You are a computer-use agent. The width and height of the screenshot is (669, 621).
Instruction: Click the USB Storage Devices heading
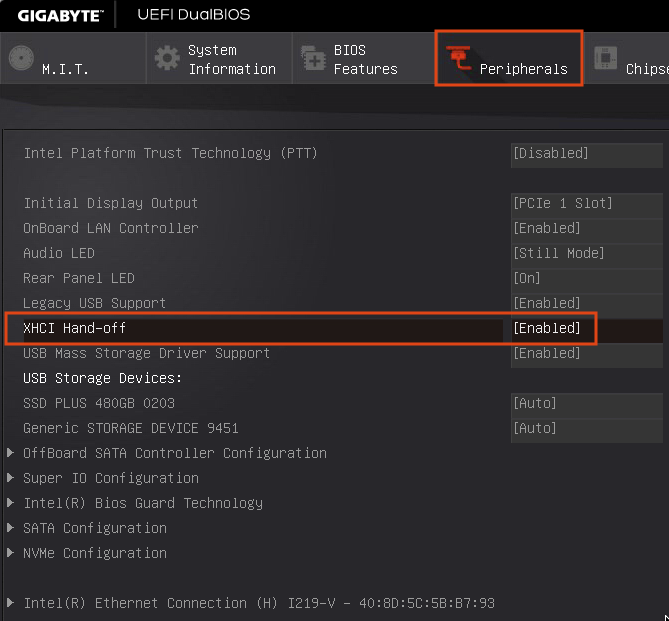pos(102,379)
